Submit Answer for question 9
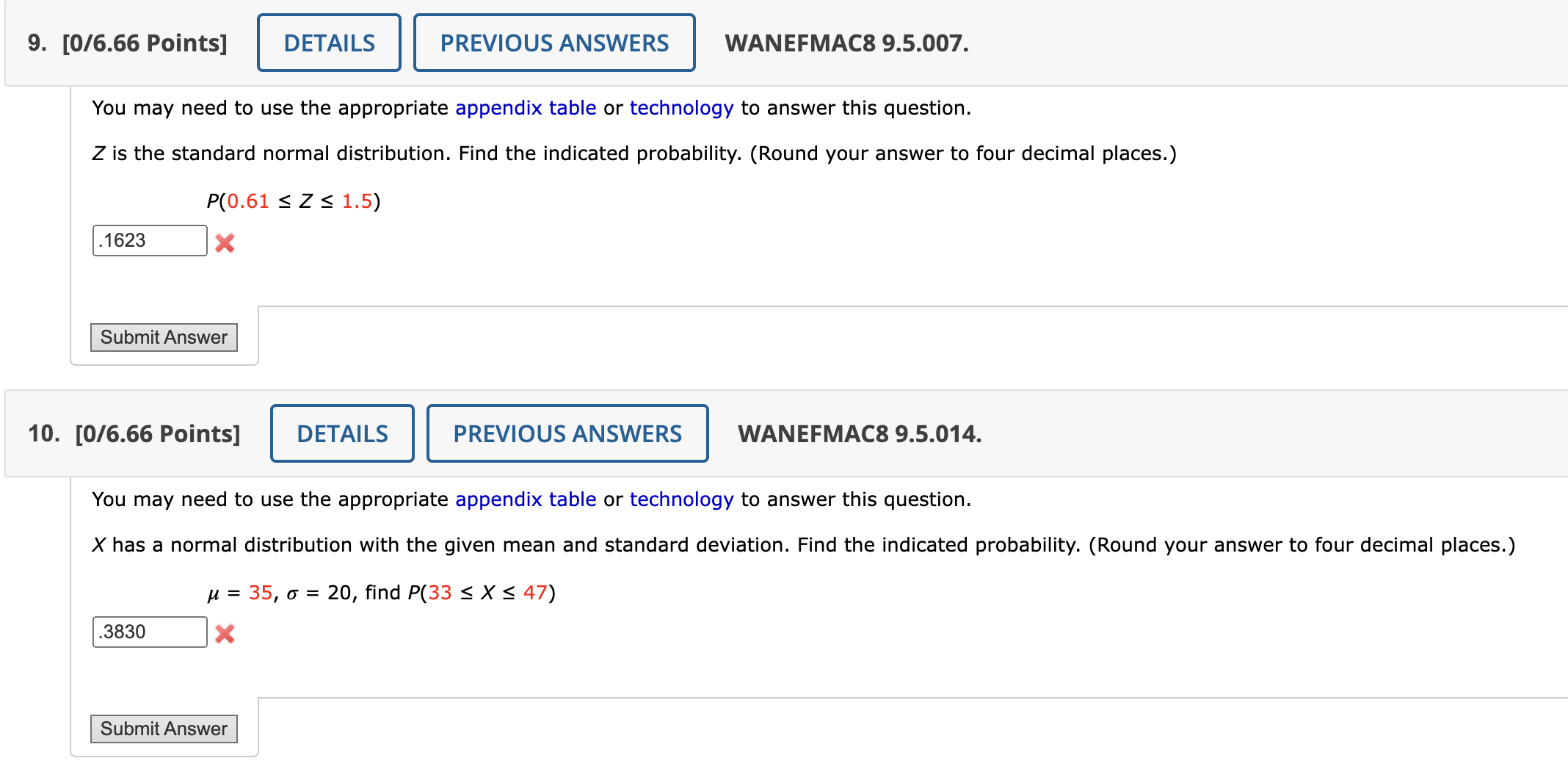1568x769 pixels. 163,337
